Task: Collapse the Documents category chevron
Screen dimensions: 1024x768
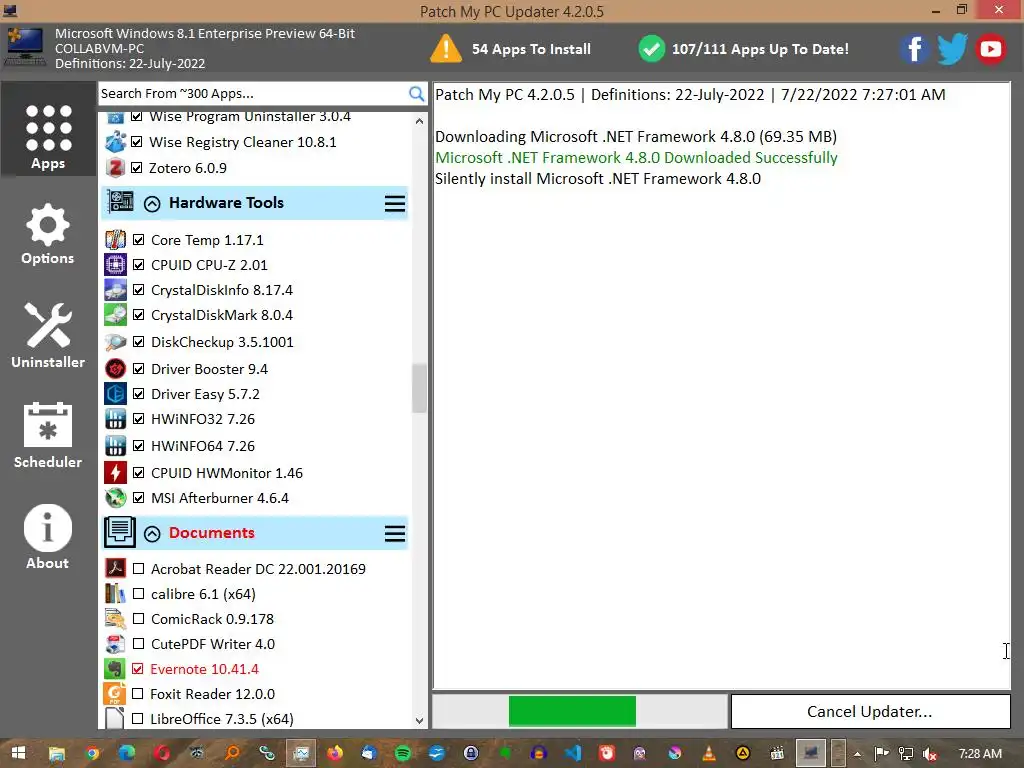Action: (152, 534)
